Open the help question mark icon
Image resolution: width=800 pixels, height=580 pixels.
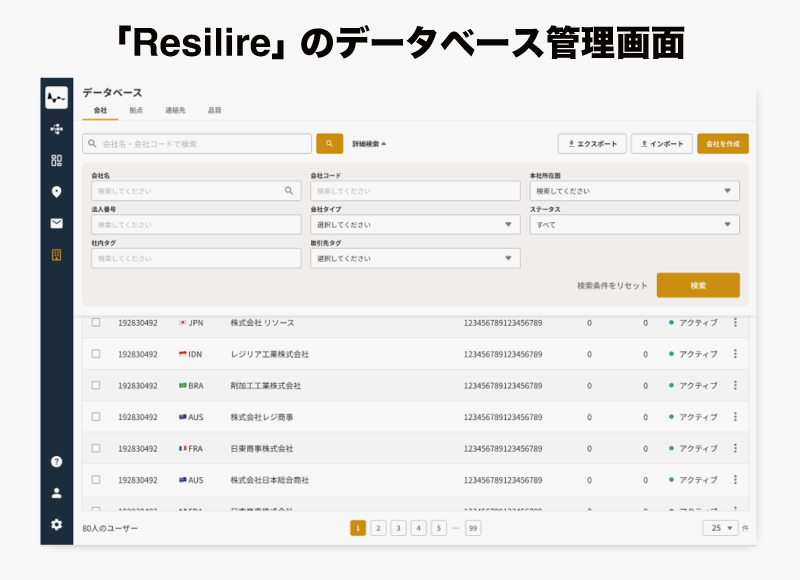pyautogui.click(x=57, y=462)
